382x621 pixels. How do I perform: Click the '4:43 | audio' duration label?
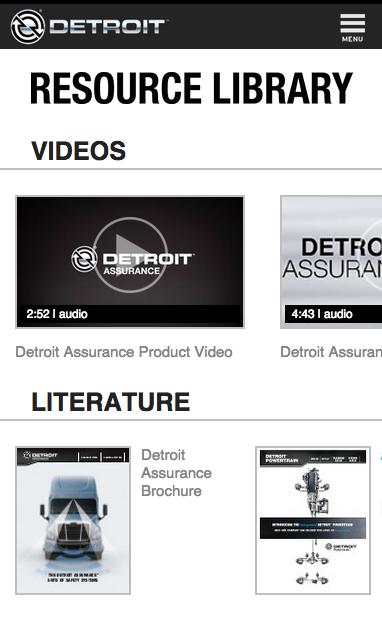coord(322,314)
